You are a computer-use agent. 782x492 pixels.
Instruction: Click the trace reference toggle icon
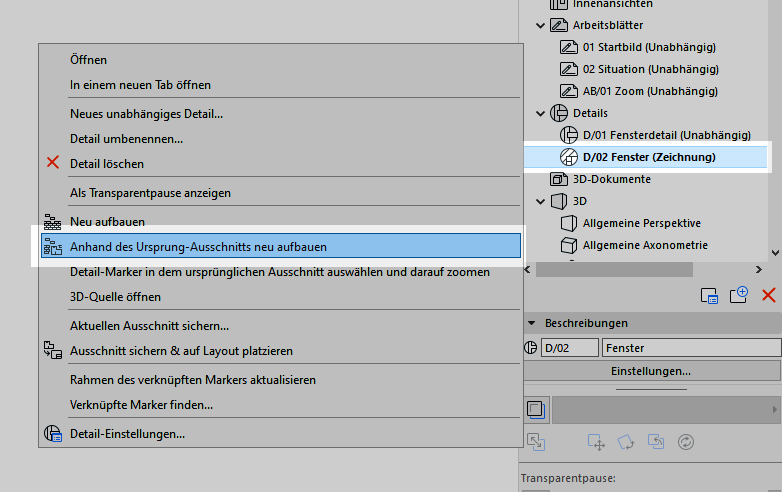pyautogui.click(x=536, y=410)
